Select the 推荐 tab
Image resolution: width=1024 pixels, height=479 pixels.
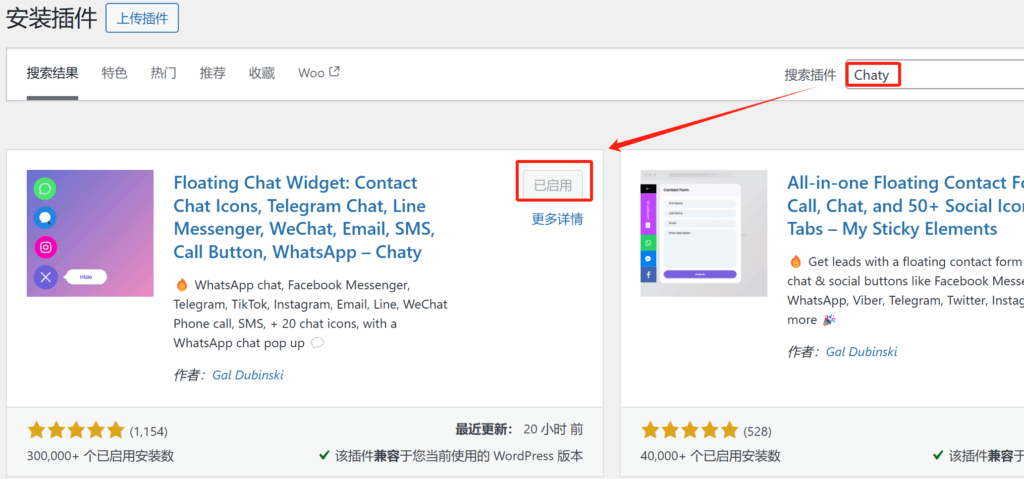(x=212, y=73)
